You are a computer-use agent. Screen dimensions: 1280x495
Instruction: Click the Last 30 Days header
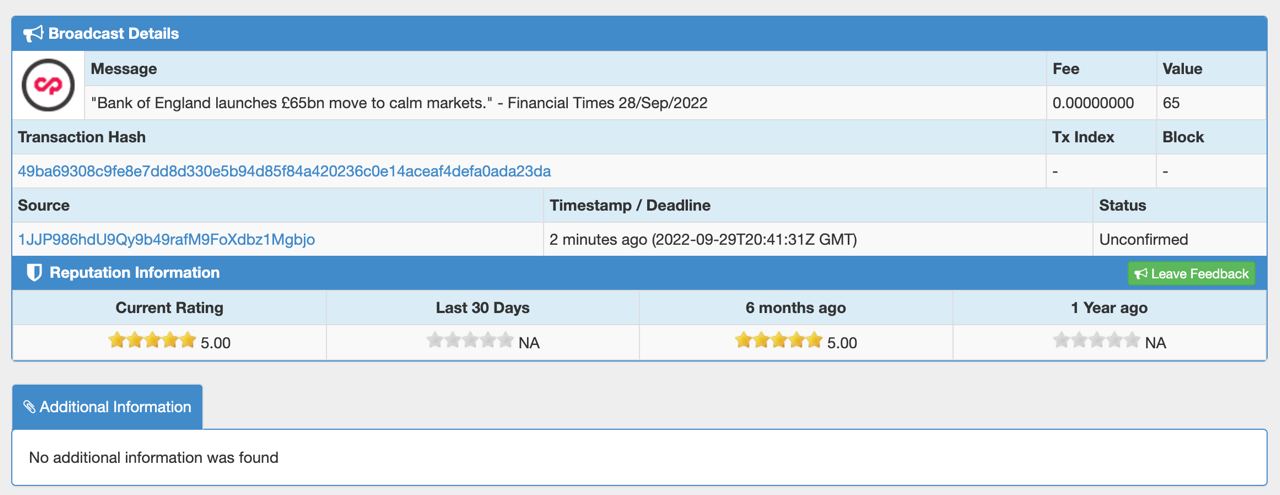coord(483,308)
